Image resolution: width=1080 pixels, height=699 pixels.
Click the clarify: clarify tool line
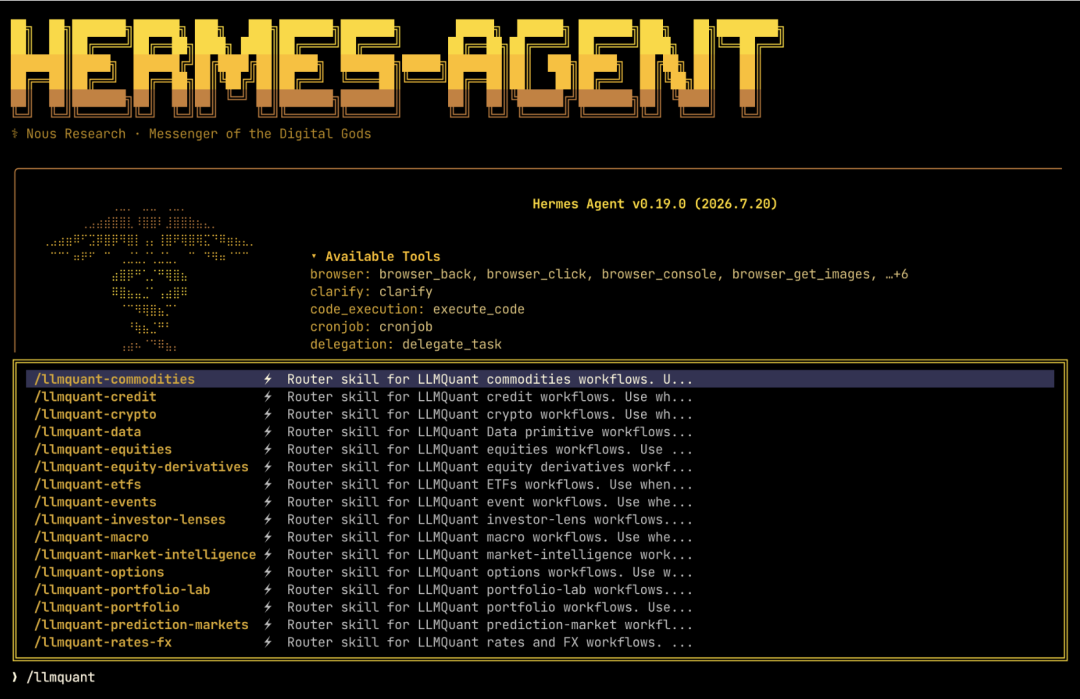click(371, 292)
